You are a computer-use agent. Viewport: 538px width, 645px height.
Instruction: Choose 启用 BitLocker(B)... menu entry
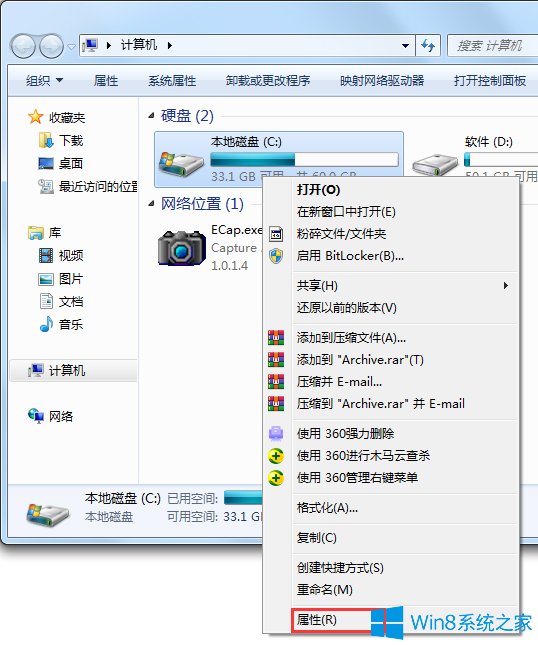click(391, 255)
